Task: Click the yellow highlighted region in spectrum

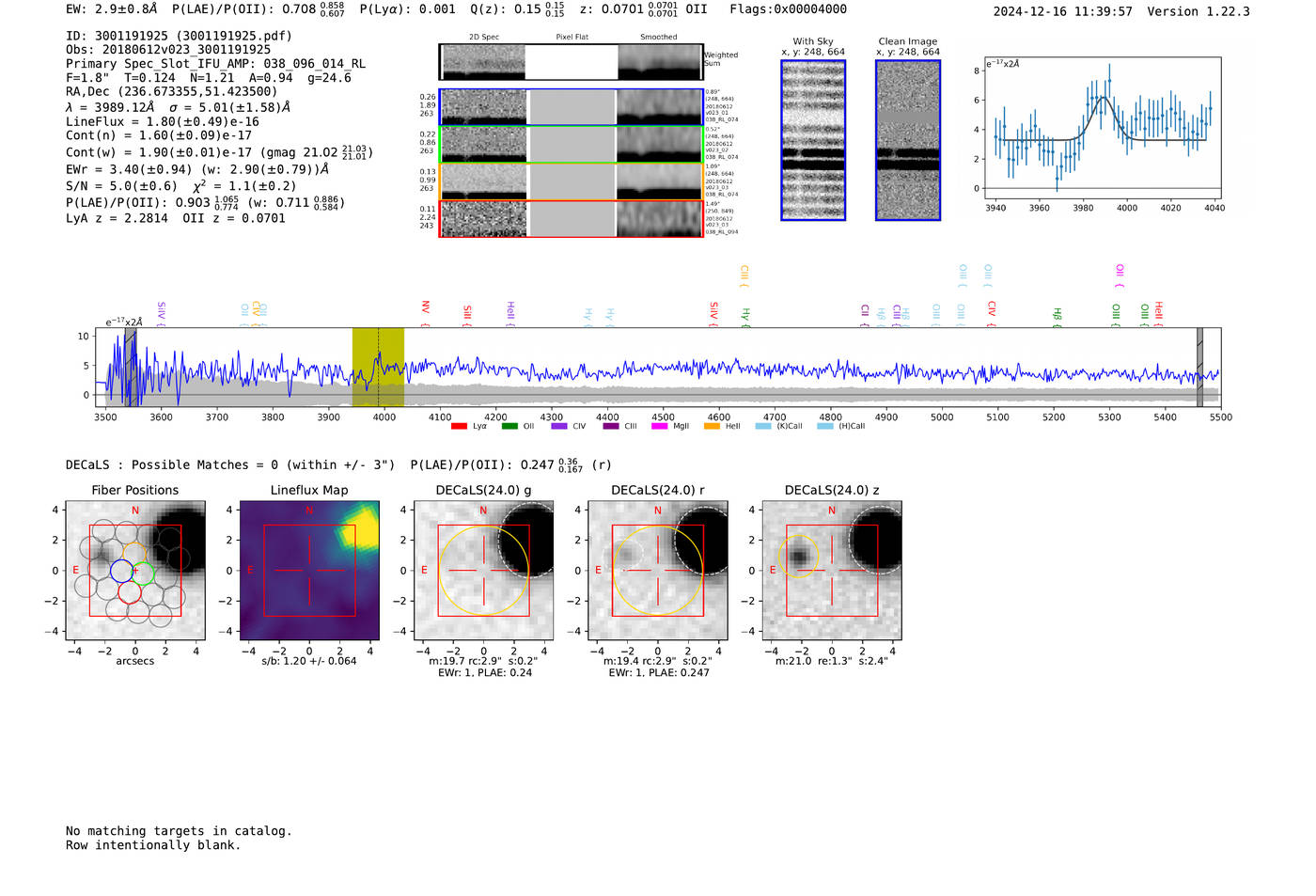Action: coord(378,368)
